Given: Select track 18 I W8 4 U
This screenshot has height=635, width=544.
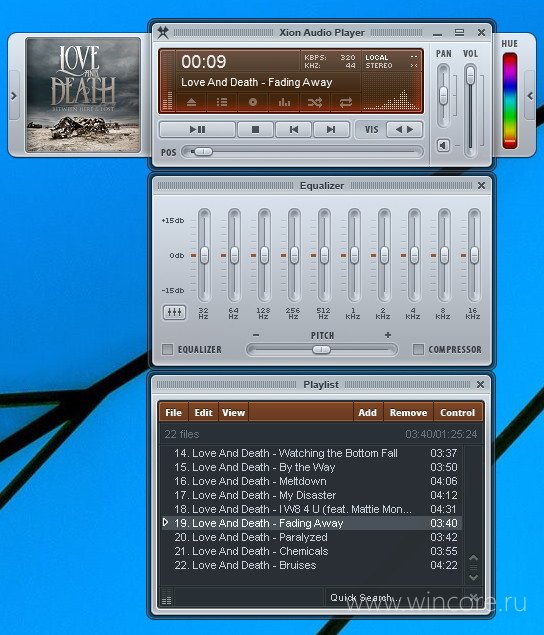Looking at the screenshot, I should [x=311, y=509].
